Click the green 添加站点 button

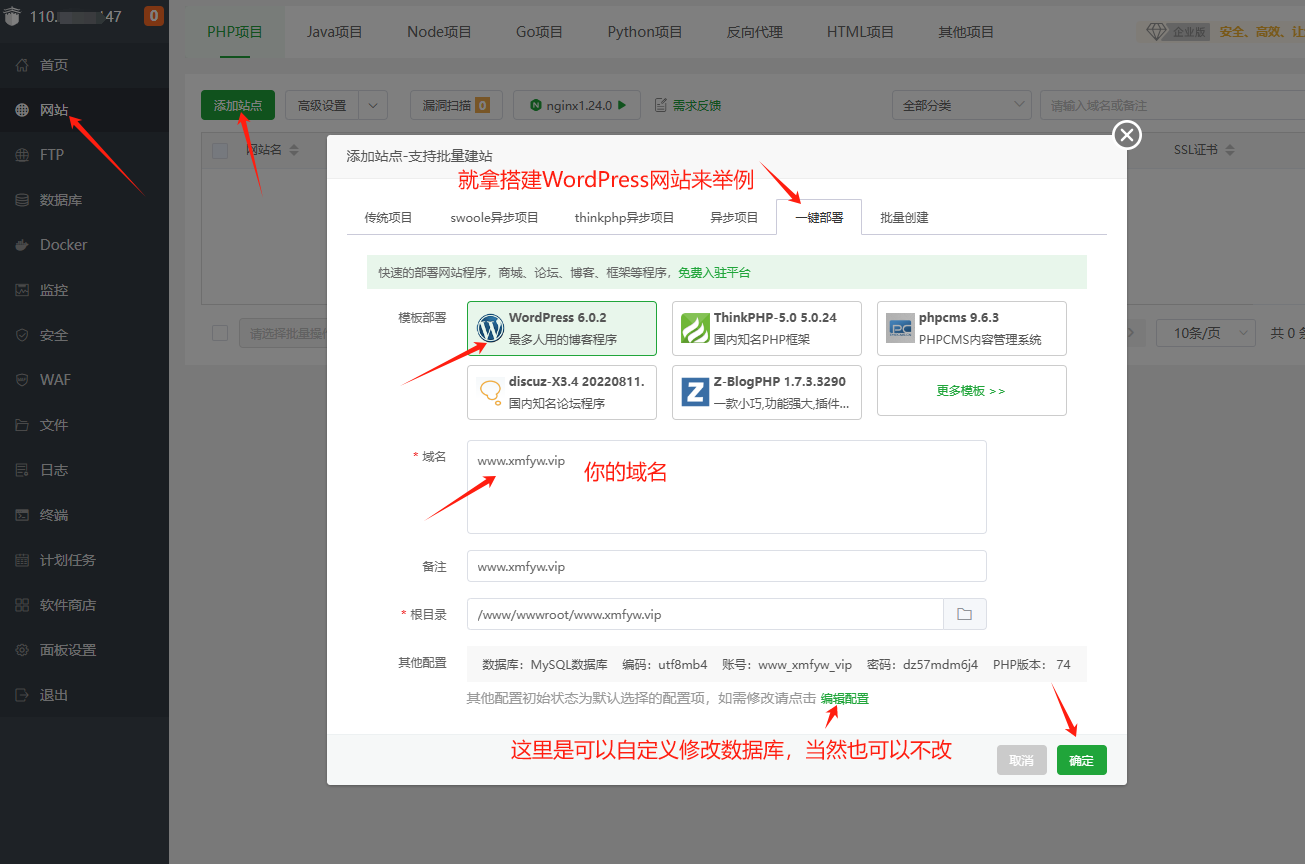coord(238,105)
